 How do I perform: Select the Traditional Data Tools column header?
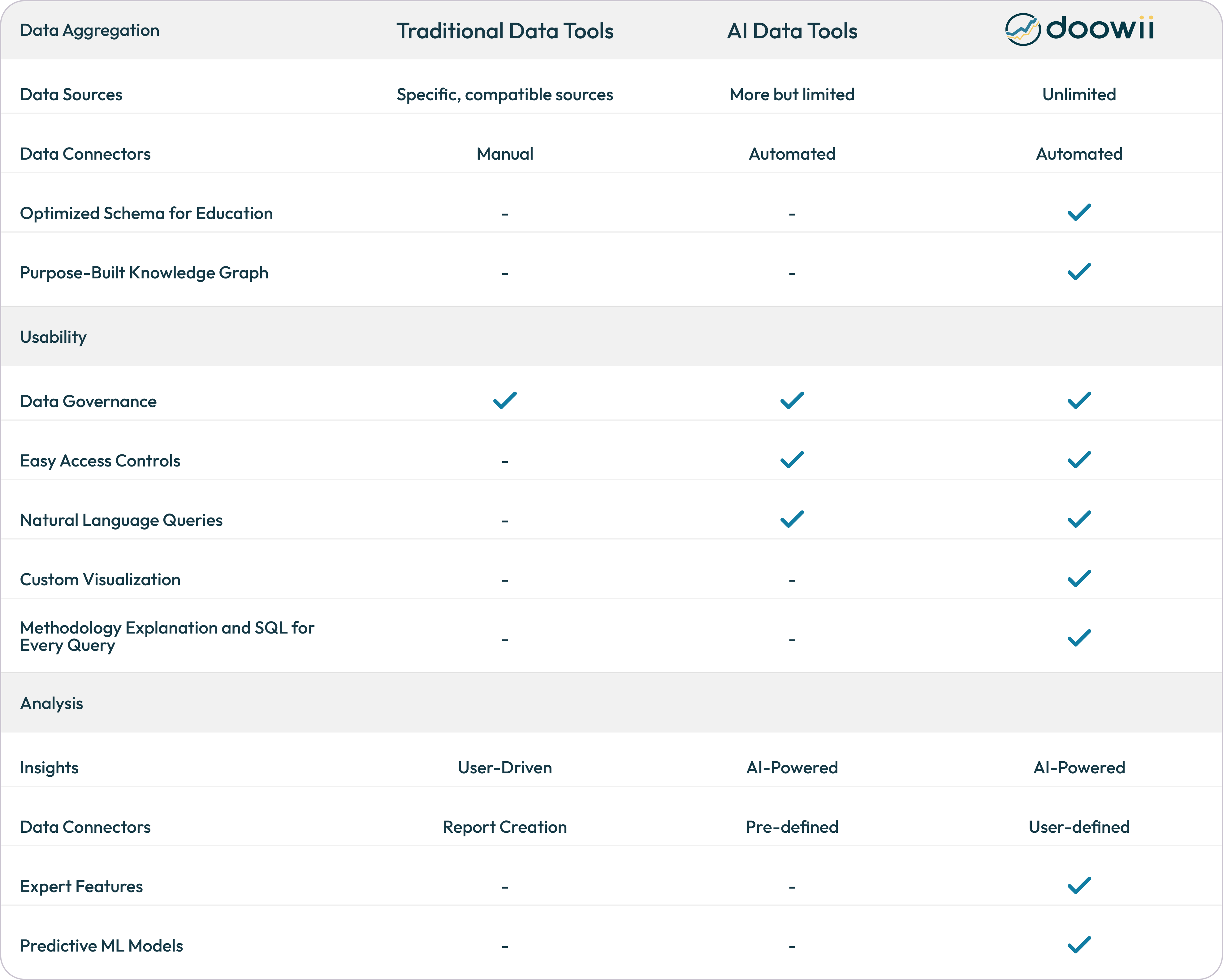coord(505,31)
